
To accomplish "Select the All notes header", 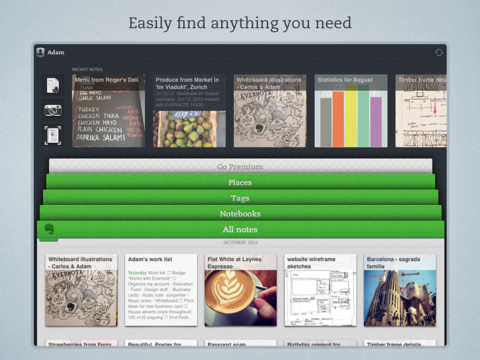I will tap(240, 229).
